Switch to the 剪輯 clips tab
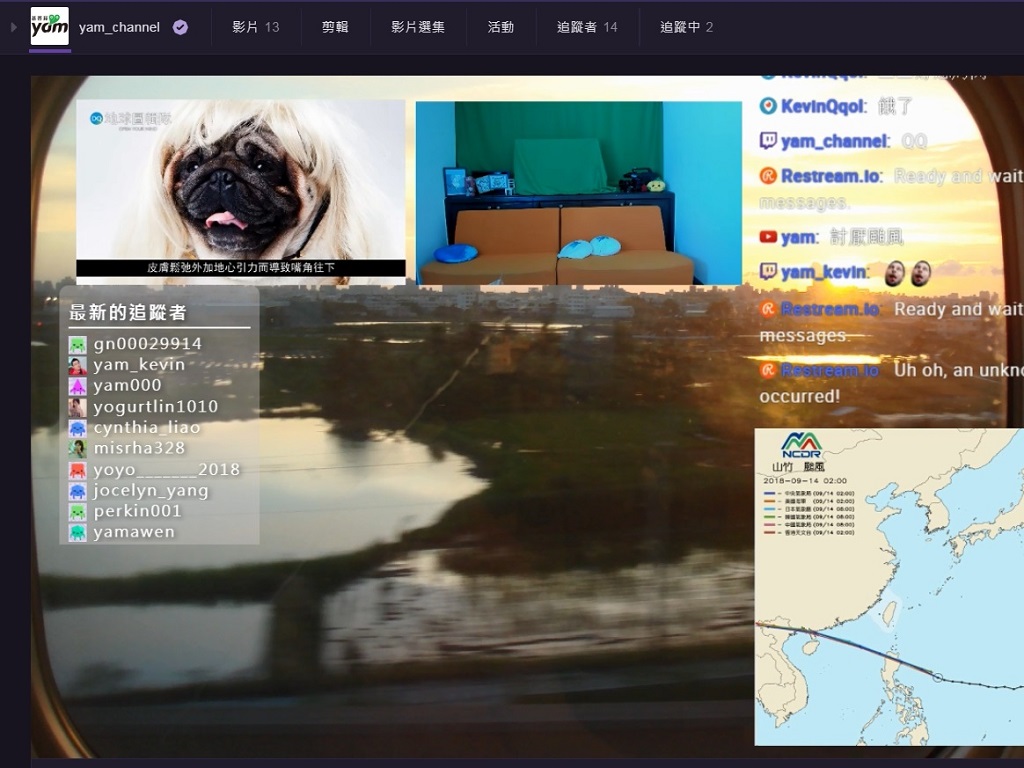 [335, 27]
